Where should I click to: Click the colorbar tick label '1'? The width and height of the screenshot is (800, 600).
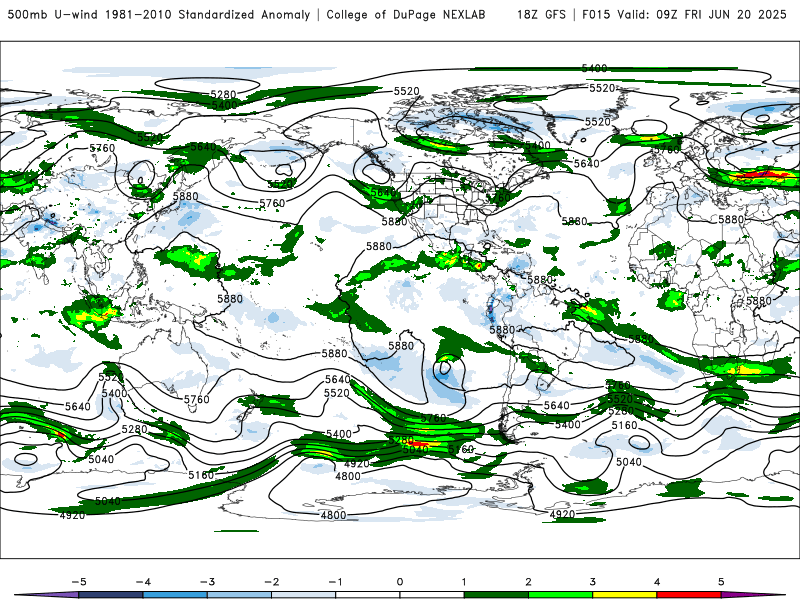coord(464,582)
